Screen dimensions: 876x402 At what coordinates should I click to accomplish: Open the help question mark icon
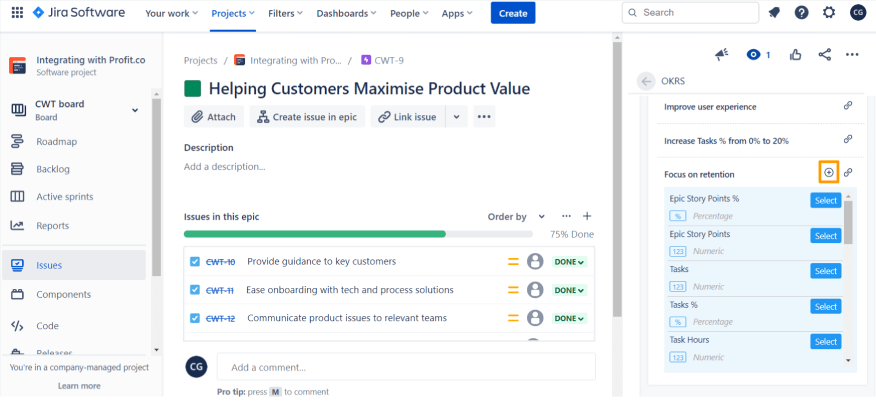(x=801, y=12)
